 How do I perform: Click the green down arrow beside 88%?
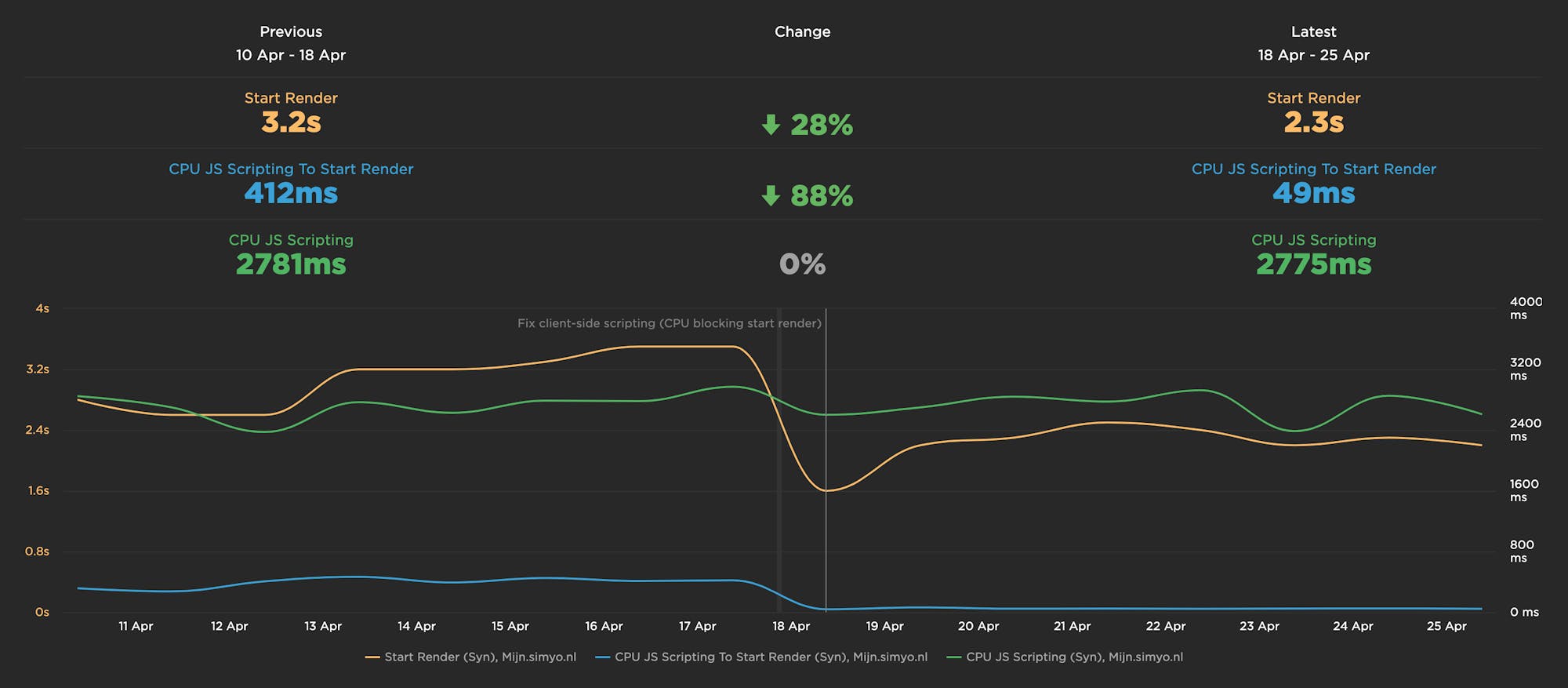click(x=771, y=195)
